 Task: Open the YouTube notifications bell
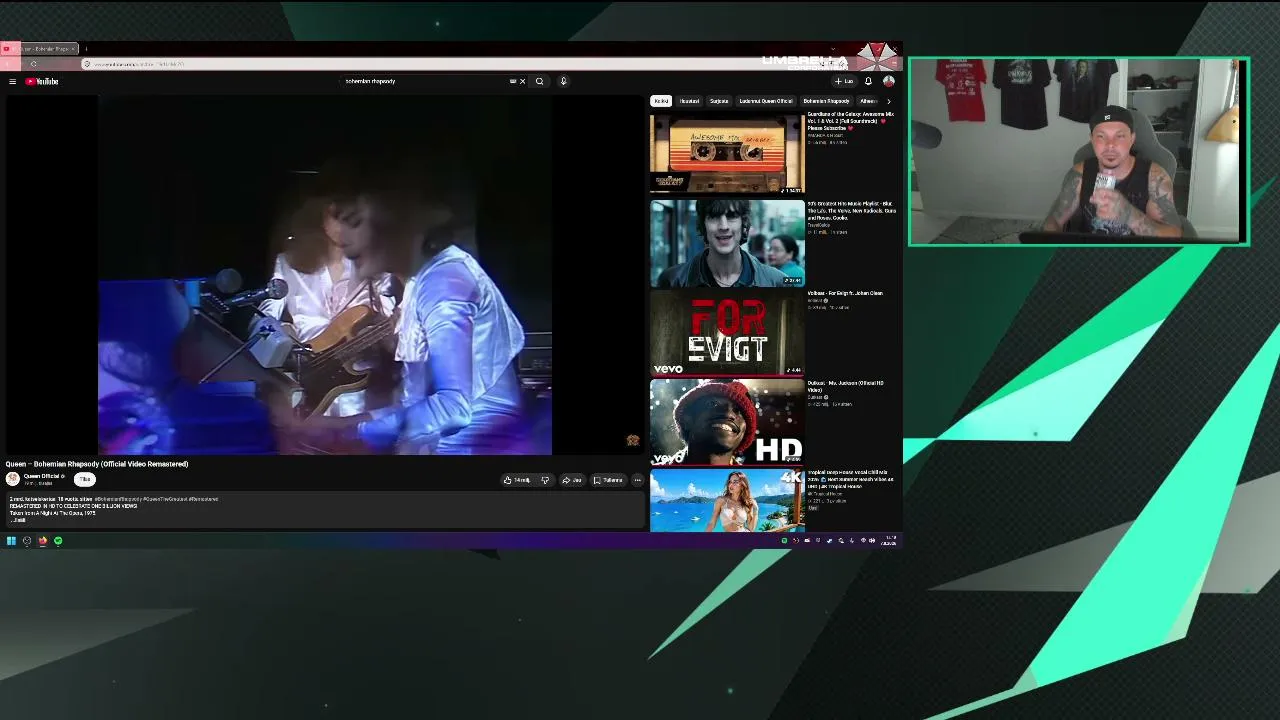coord(868,81)
